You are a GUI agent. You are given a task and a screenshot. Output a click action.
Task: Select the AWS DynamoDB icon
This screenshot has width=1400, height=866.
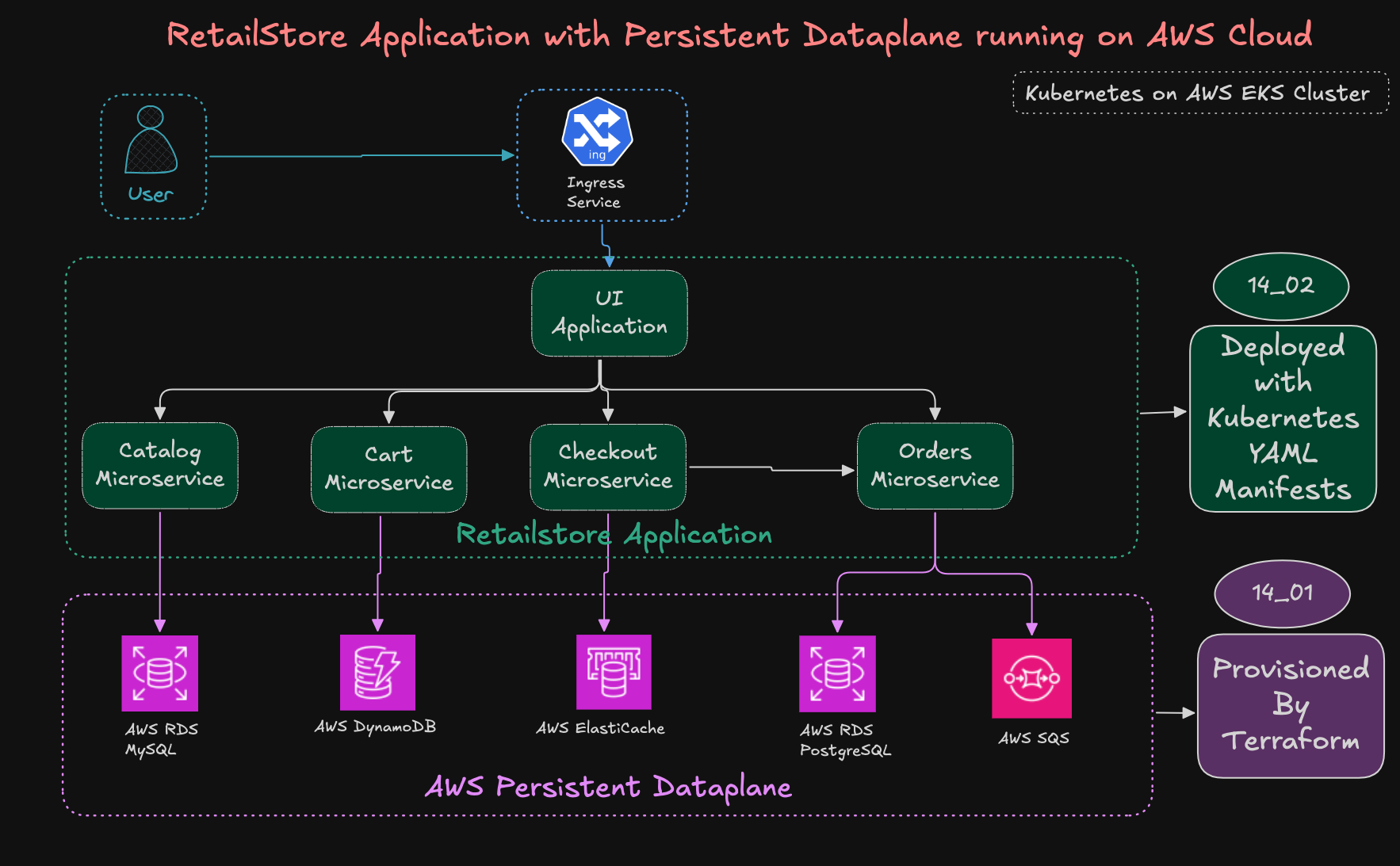click(377, 674)
